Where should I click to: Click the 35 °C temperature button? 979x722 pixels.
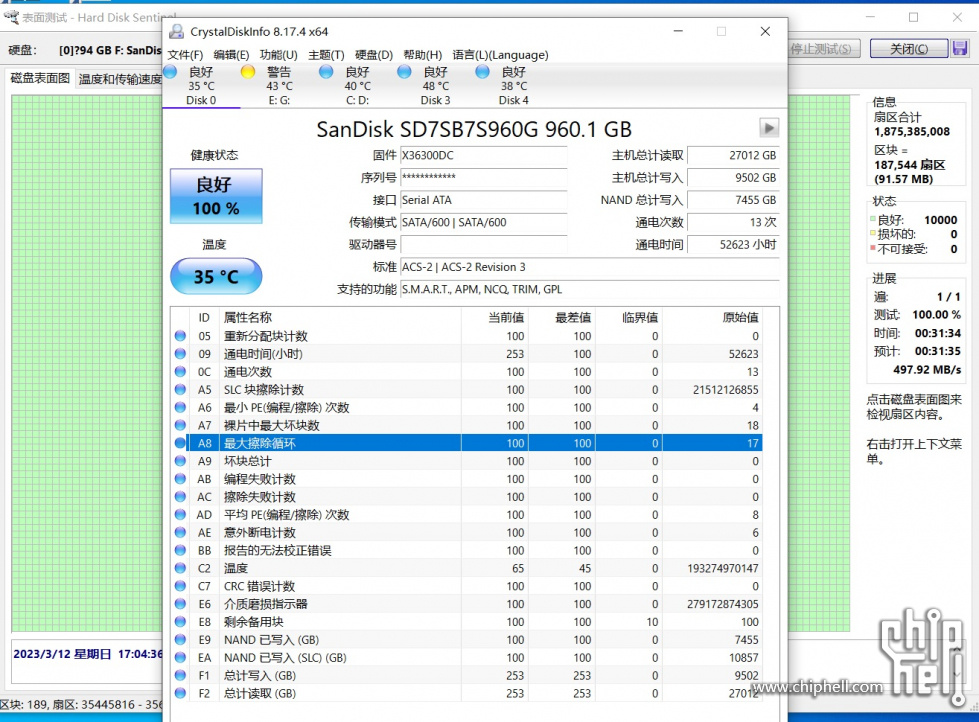pos(216,276)
